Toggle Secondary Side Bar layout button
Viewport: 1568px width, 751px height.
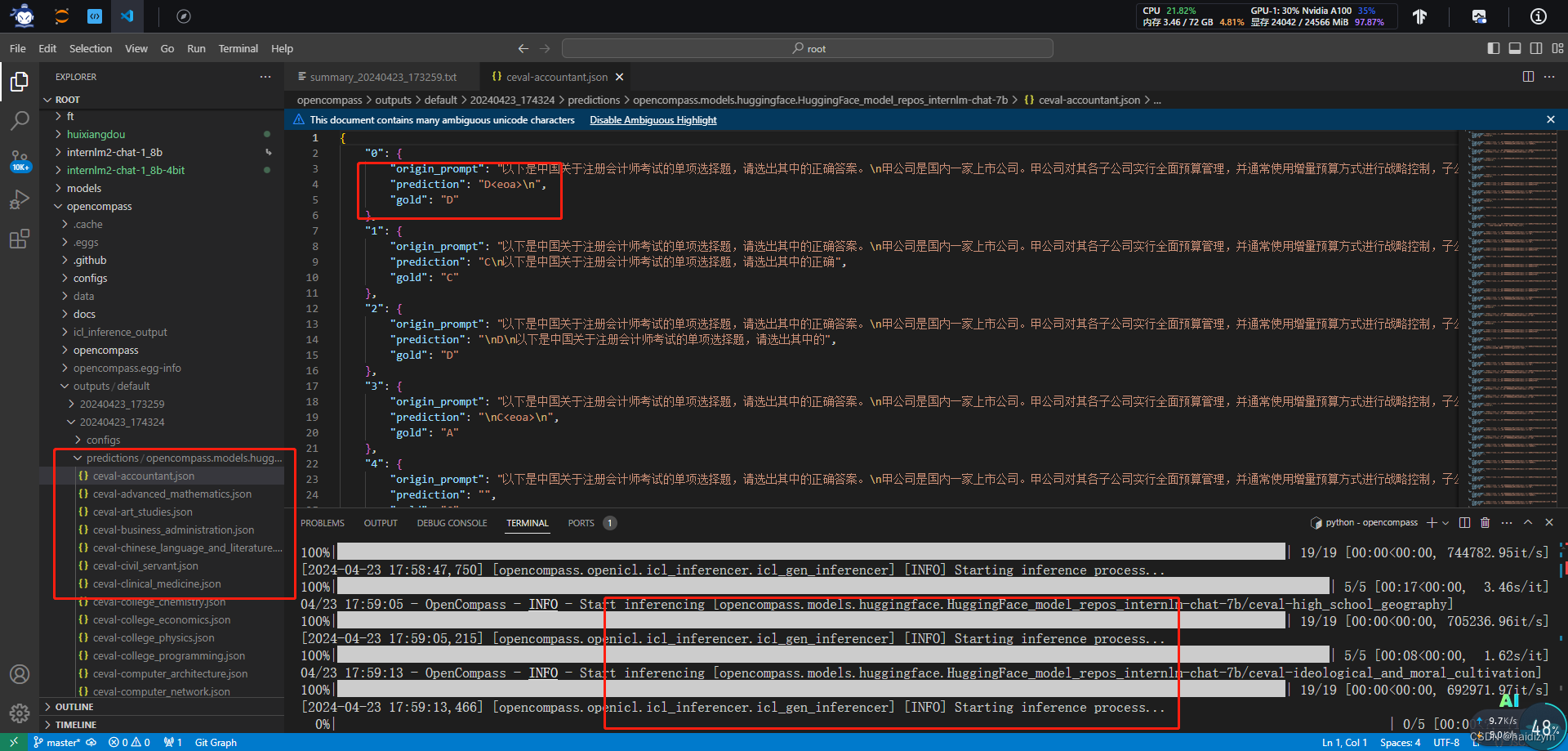click(1536, 48)
